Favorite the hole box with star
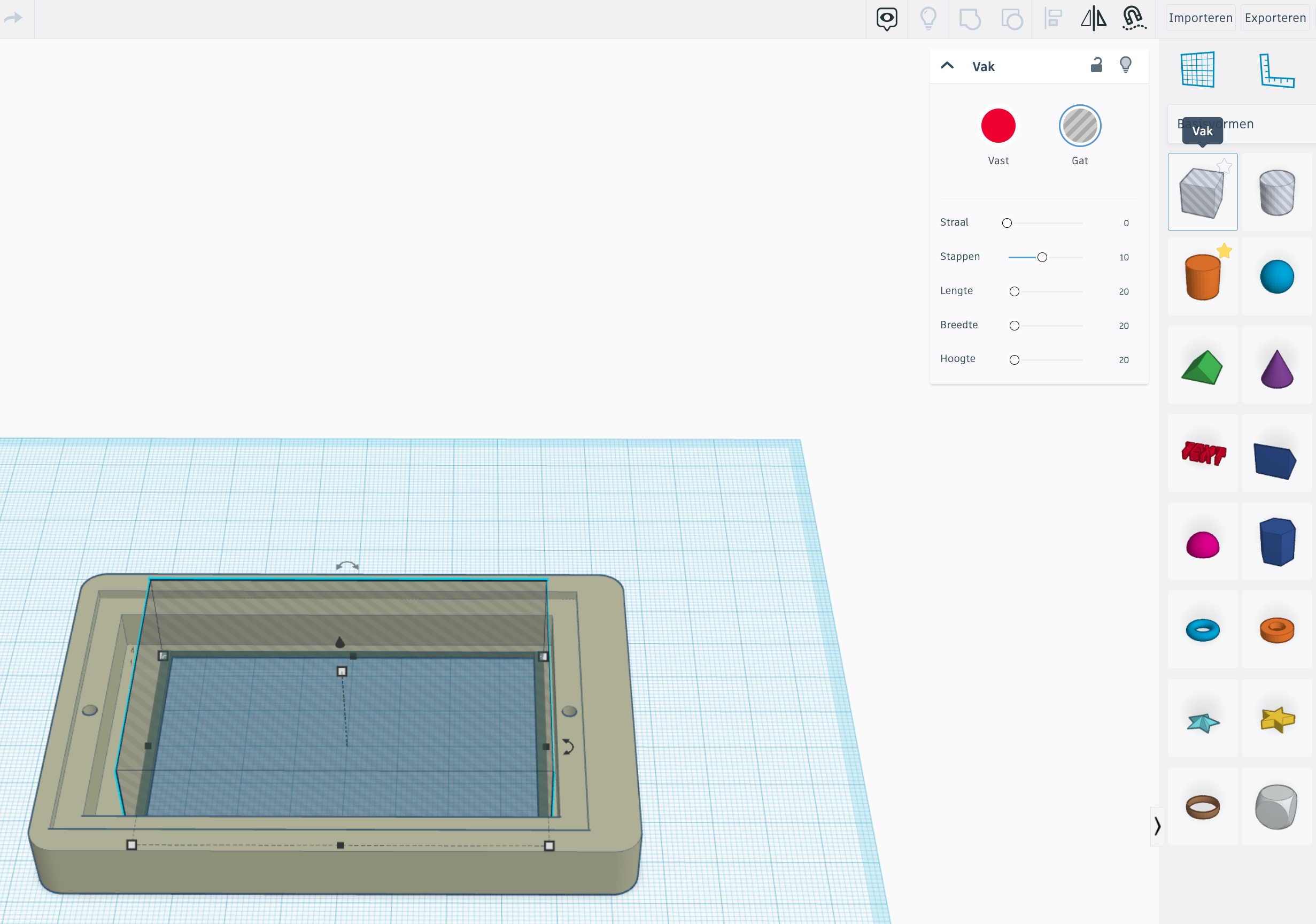 1224,166
